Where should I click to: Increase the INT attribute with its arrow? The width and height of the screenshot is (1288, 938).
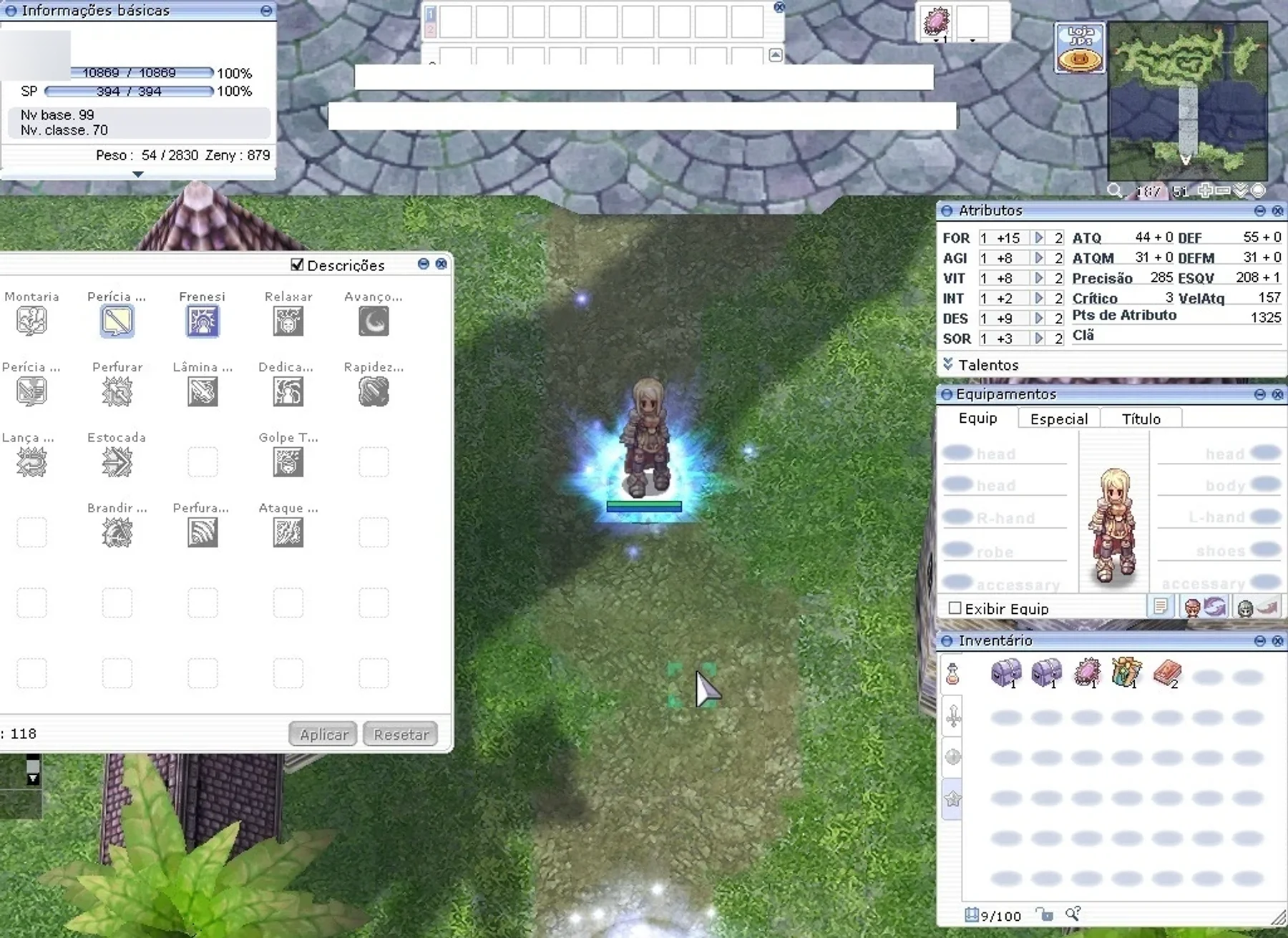click(1039, 298)
